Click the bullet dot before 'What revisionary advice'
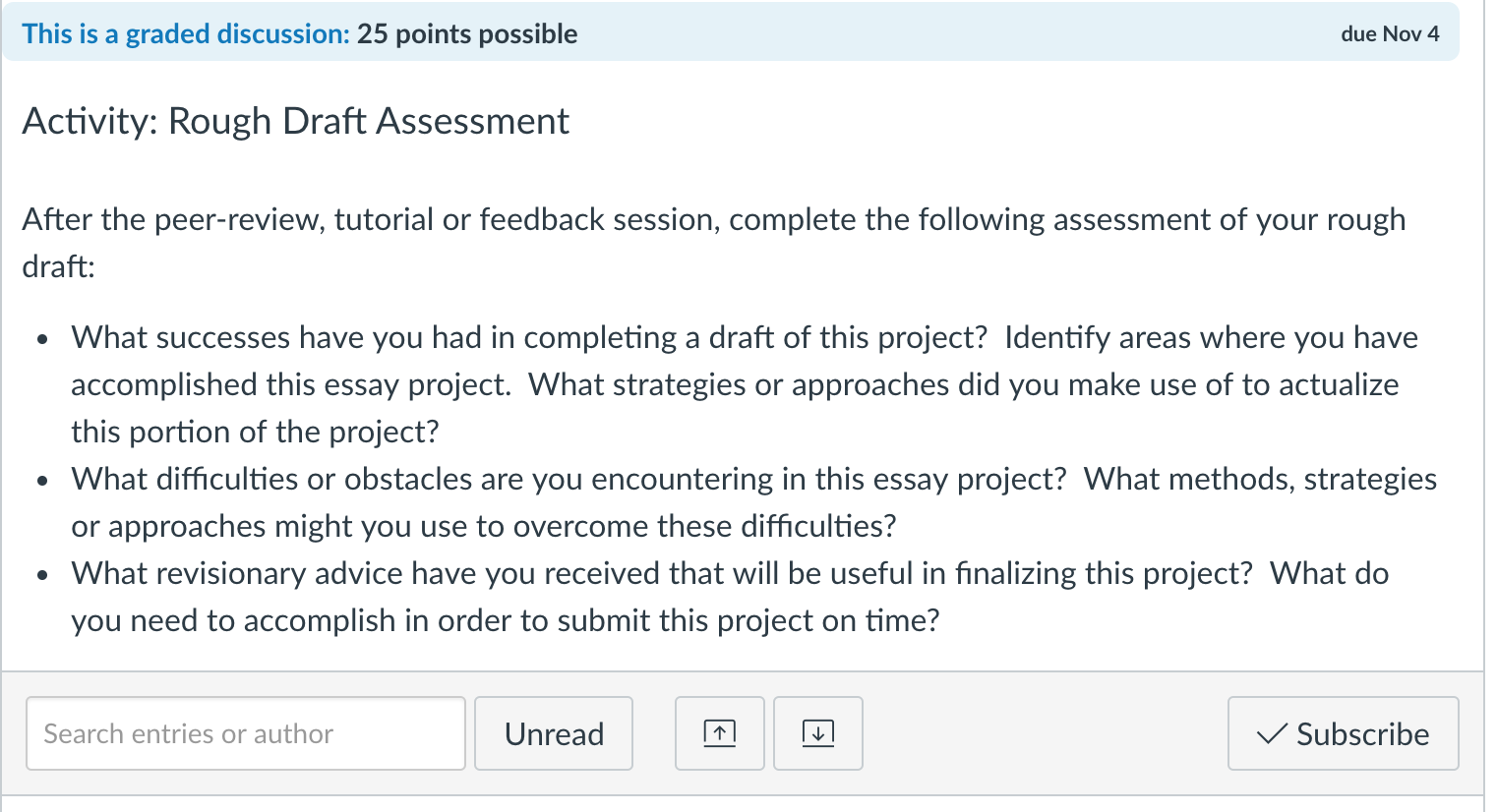The image size is (1497, 812). click(x=42, y=576)
